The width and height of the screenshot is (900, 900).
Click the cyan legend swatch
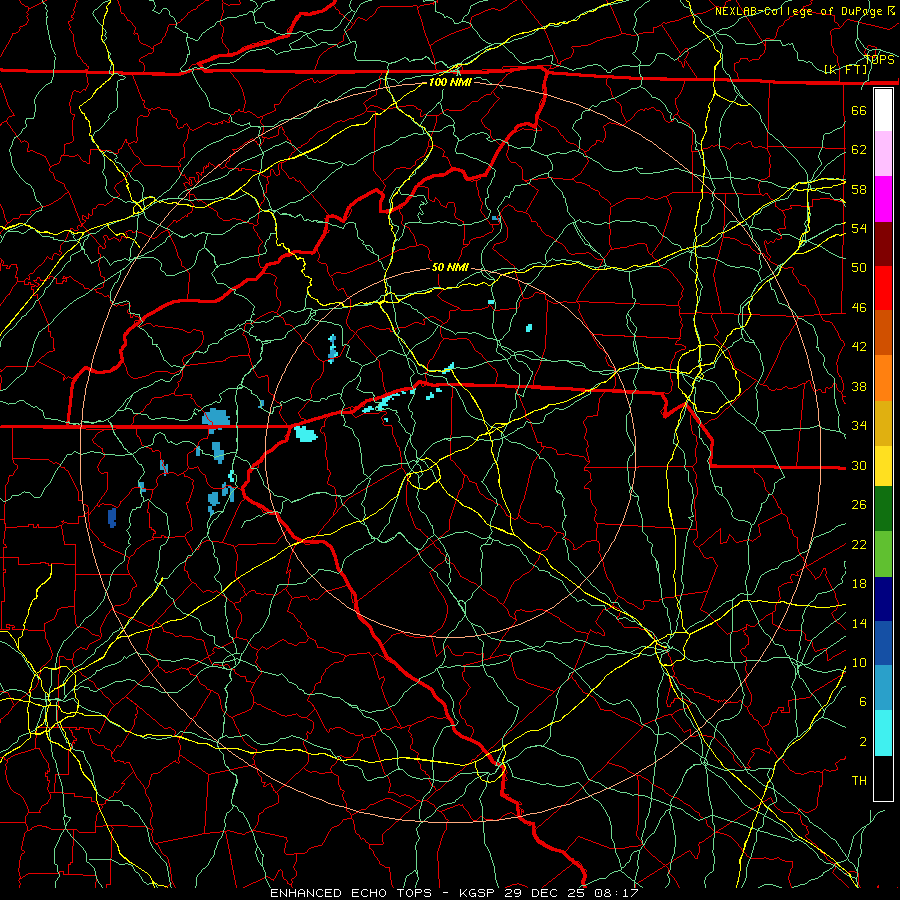click(883, 733)
